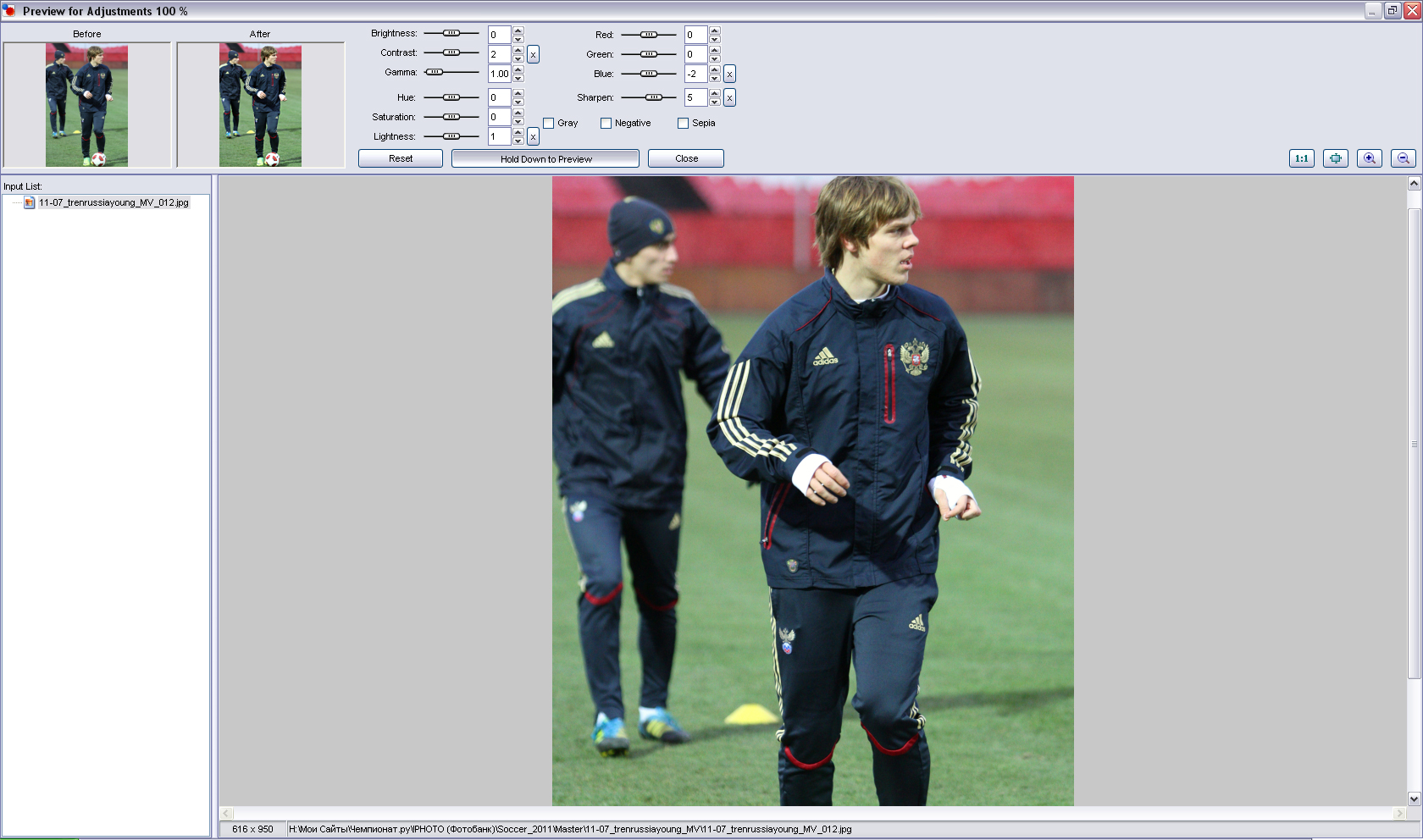Click the Gamma value field showing 1.00
The width and height of the screenshot is (1423, 840).
tap(500, 74)
